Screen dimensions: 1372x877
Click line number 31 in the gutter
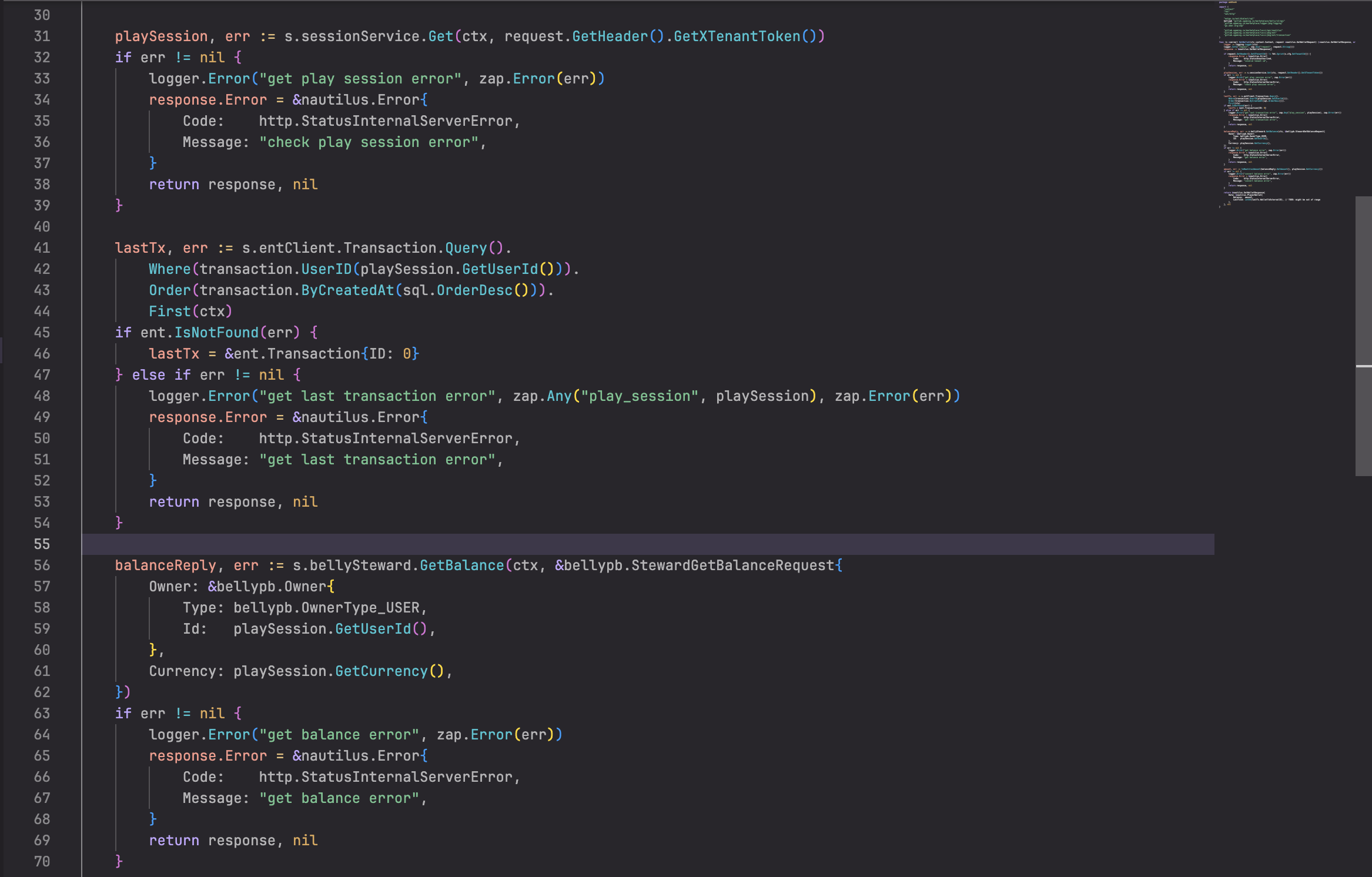[42, 36]
